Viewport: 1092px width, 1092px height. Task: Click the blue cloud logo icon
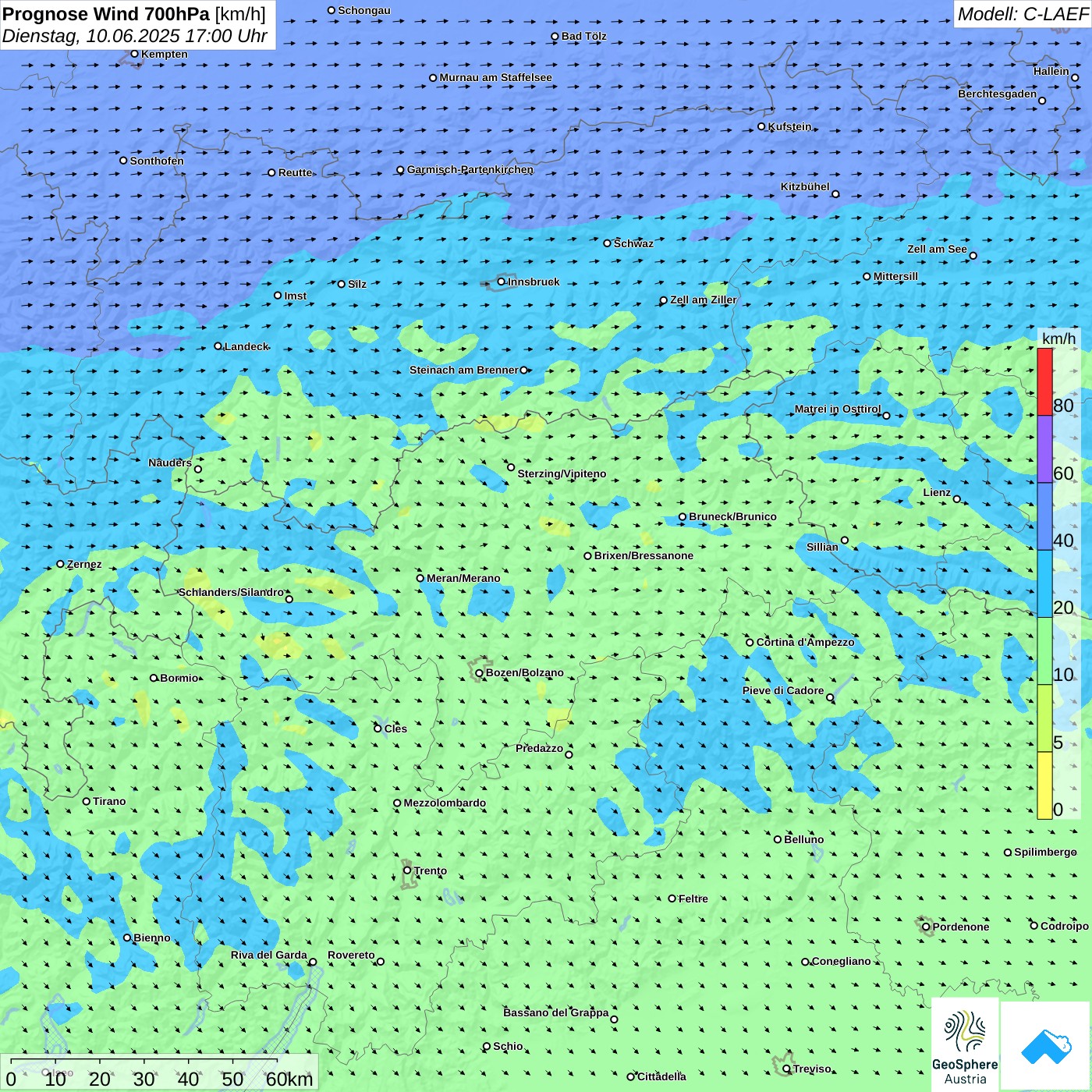1046,1045
